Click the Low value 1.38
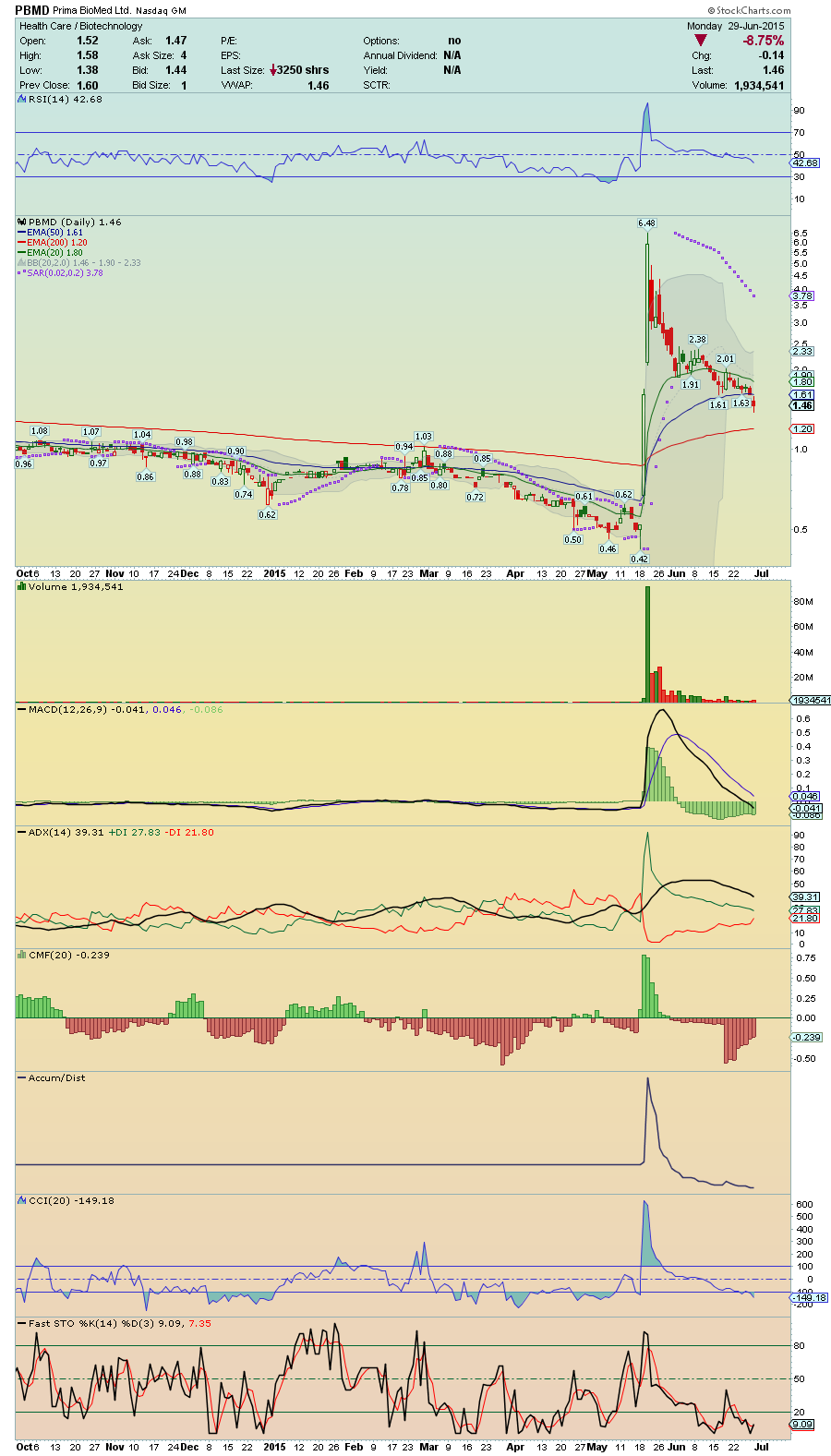The image size is (831, 1456). coord(88,70)
